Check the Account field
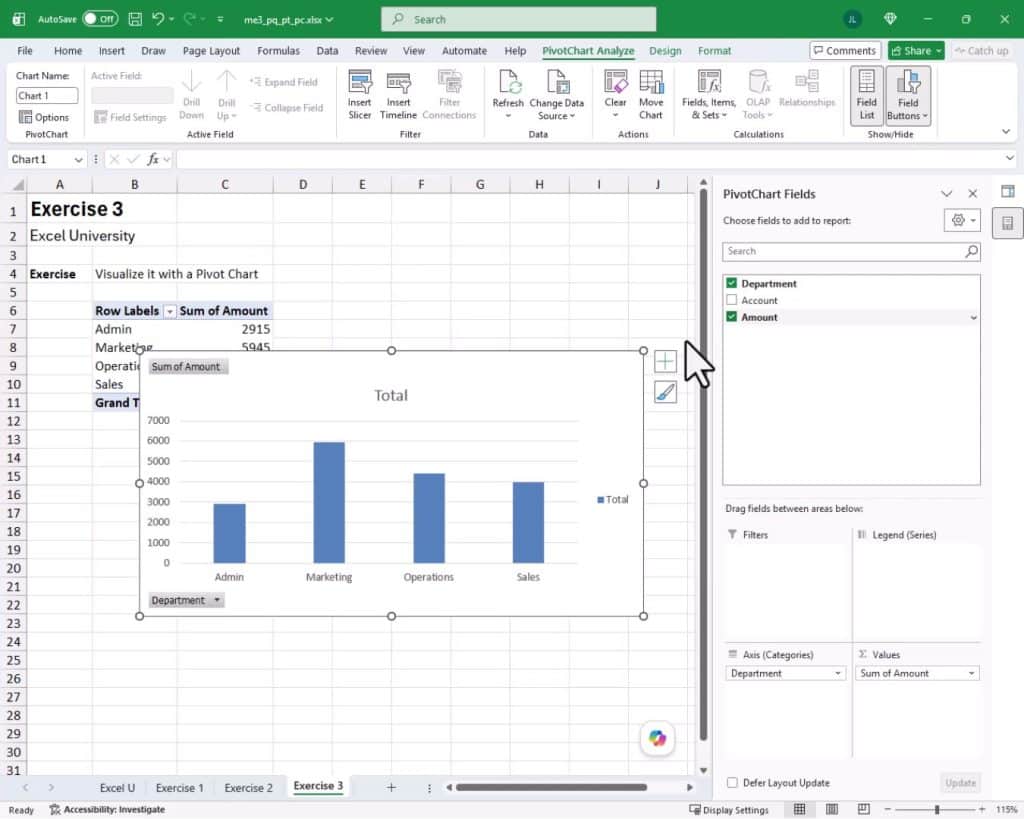 click(x=731, y=300)
